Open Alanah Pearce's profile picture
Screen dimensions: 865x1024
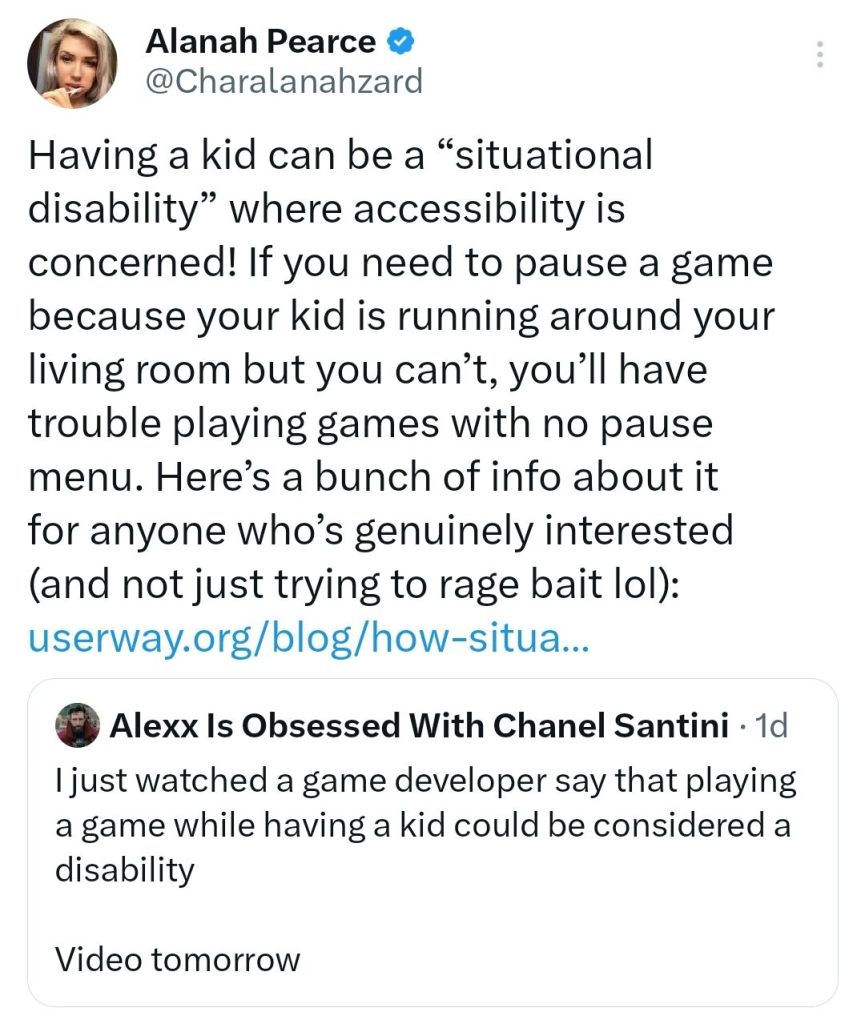71,62
